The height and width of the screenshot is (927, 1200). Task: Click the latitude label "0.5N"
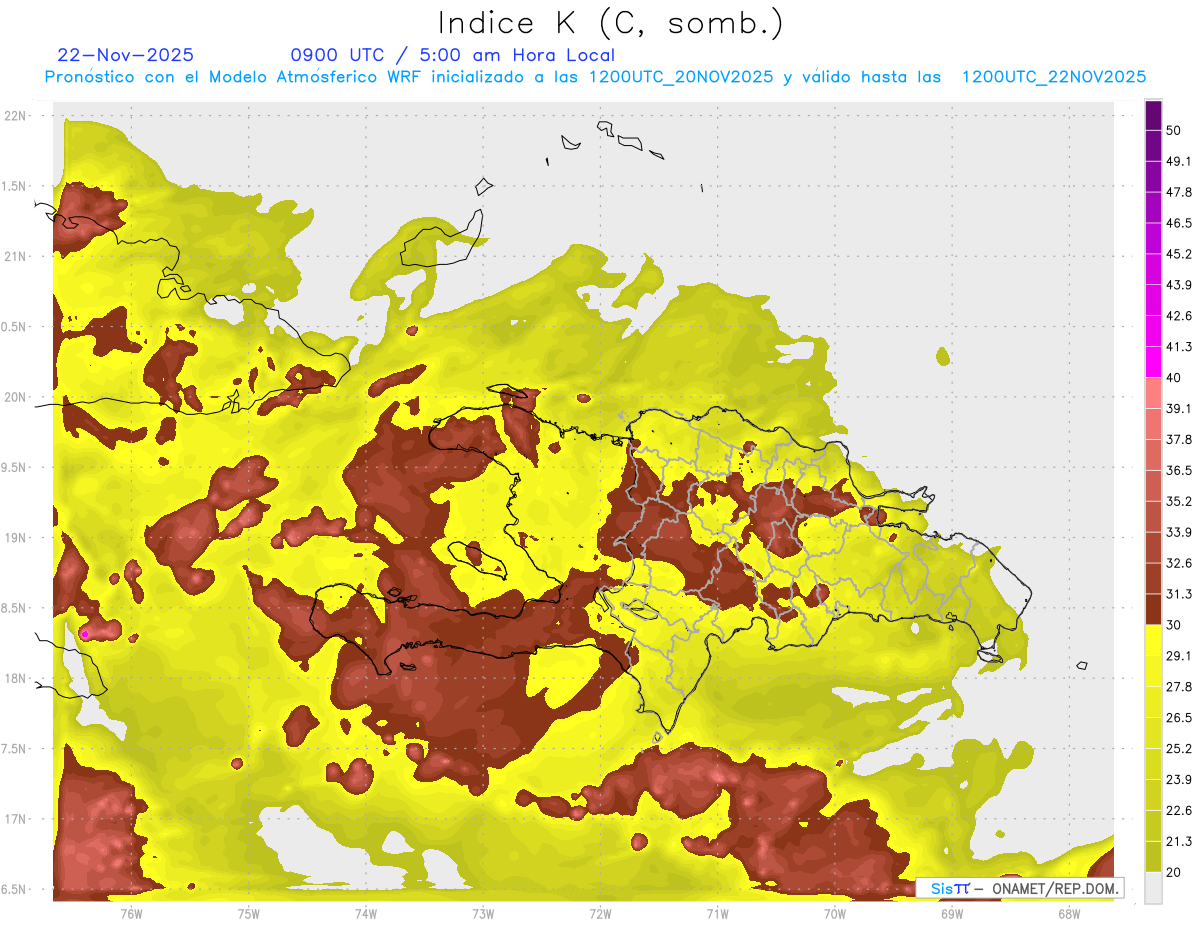(15, 327)
